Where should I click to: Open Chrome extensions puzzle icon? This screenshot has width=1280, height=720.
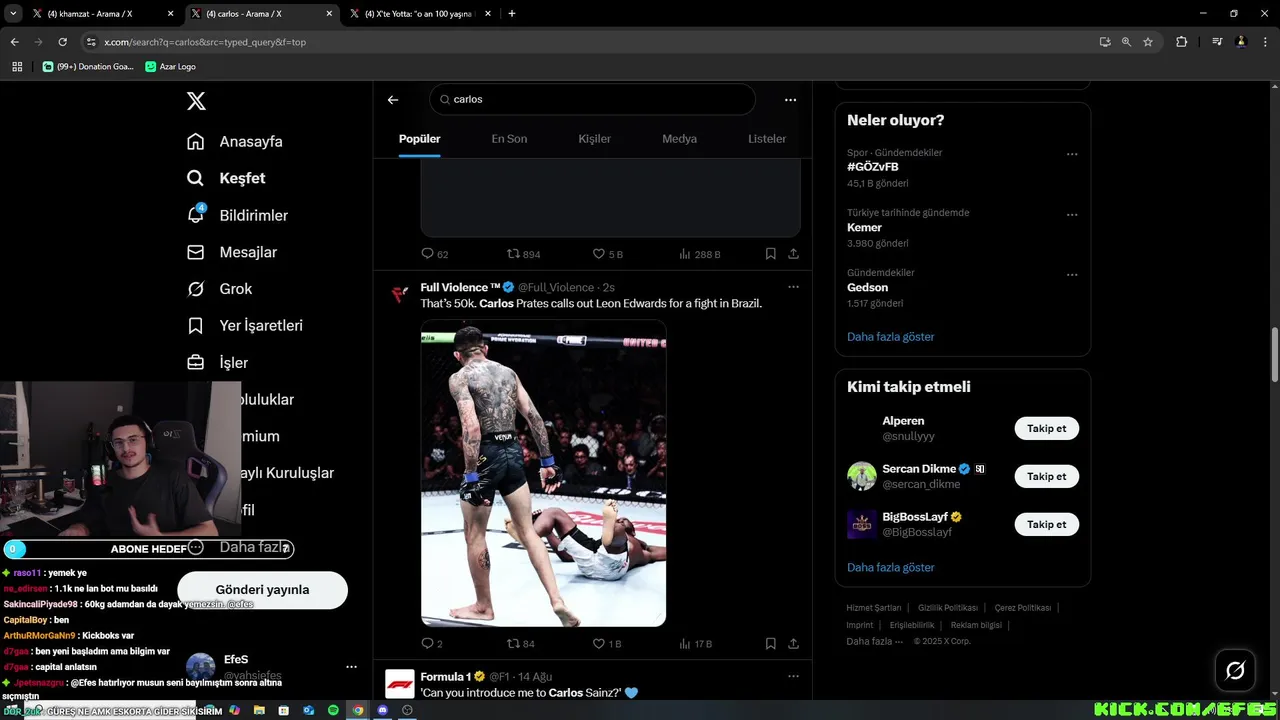1182,42
